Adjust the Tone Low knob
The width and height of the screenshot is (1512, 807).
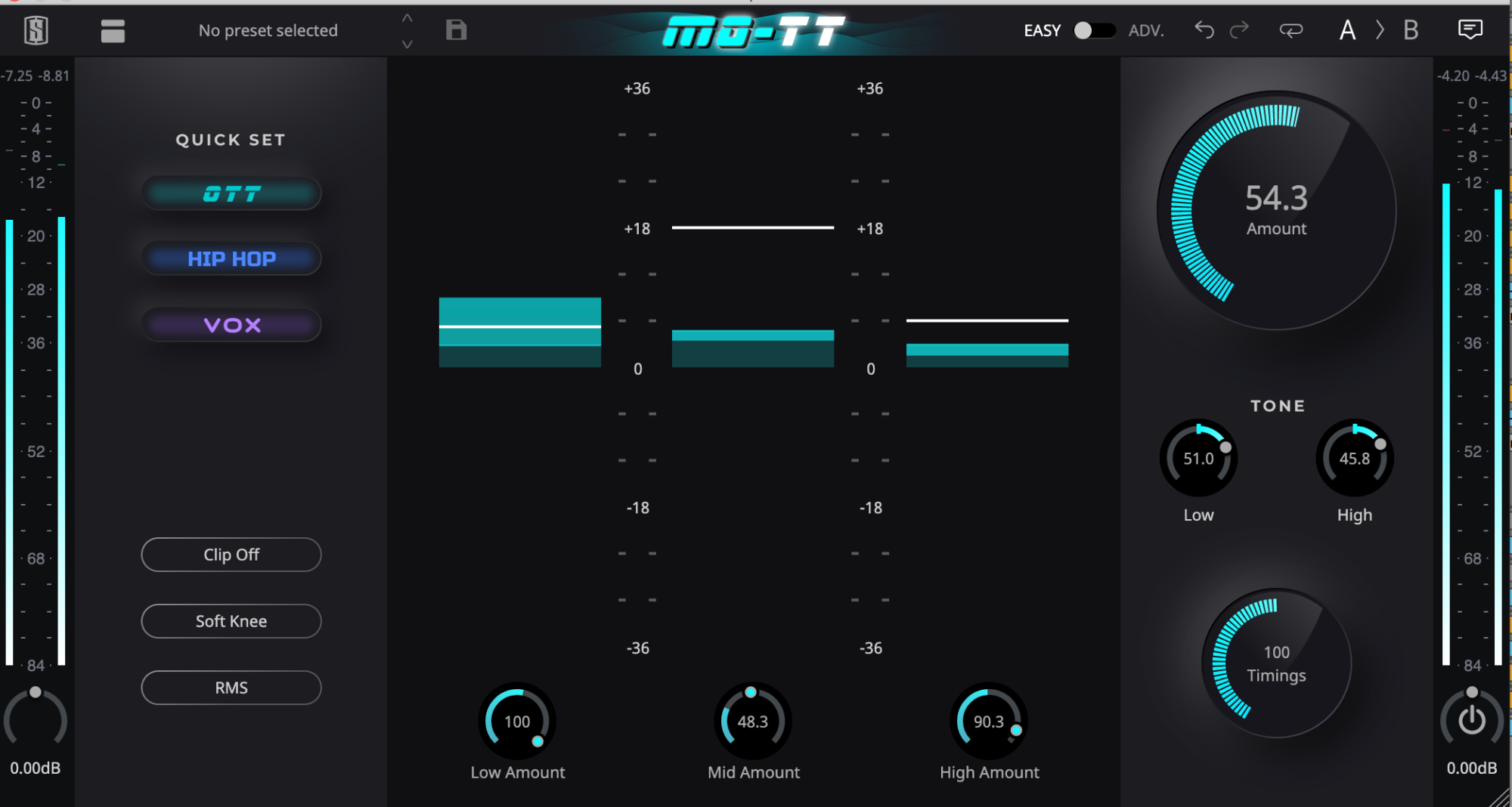(1198, 458)
